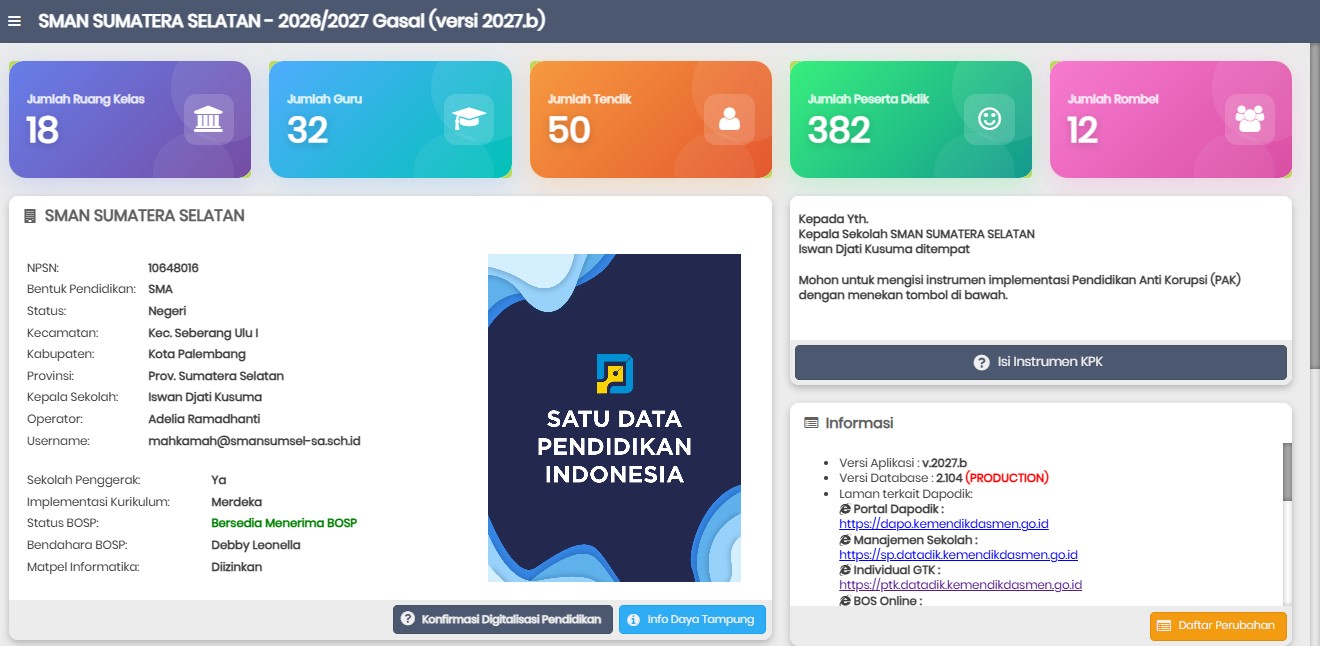This screenshot has width=1320, height=646.
Task: Click the graduation cap icon on Jumlah Guru card
Action: tap(469, 119)
